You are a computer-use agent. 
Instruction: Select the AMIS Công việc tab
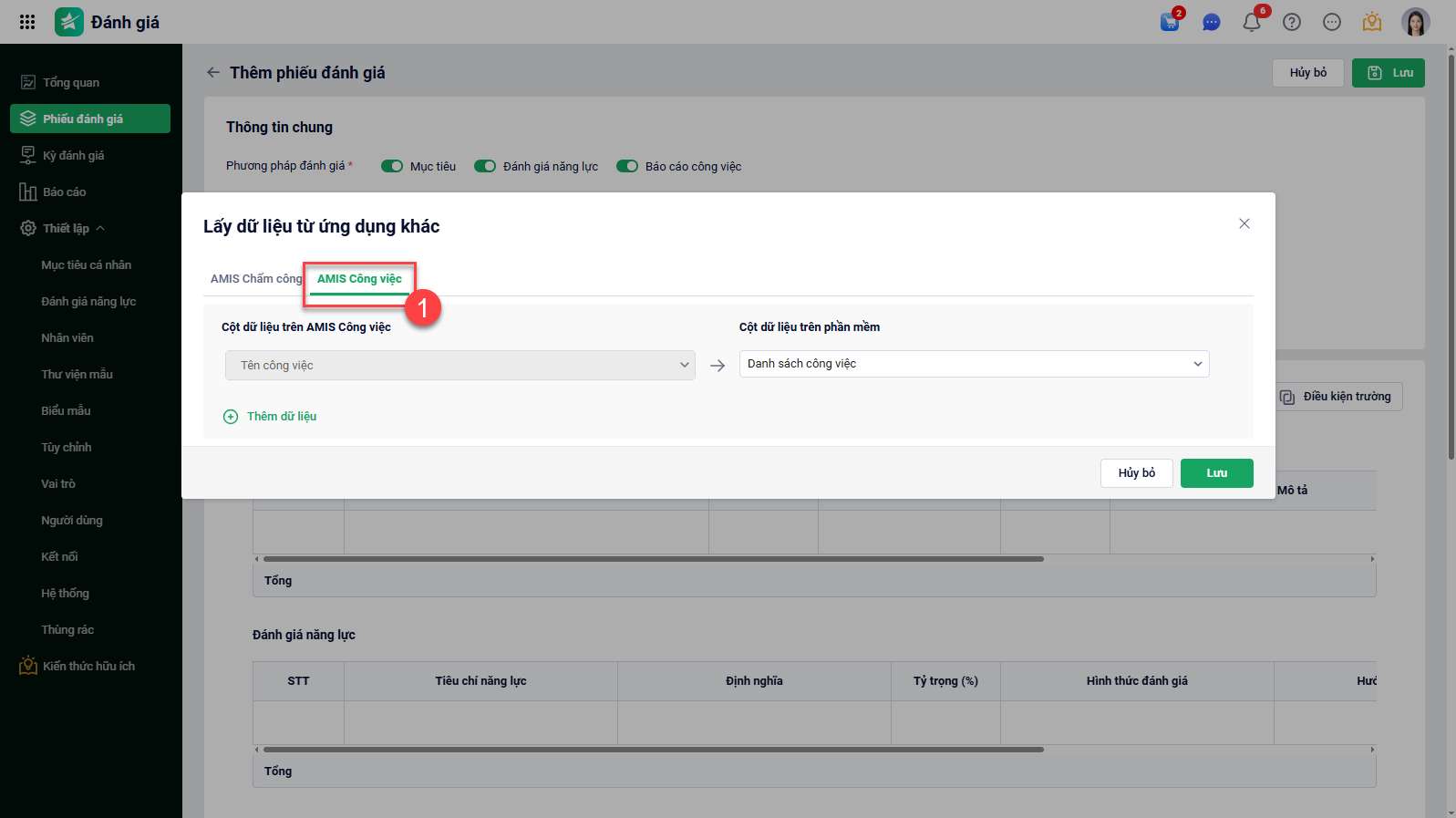point(359,279)
